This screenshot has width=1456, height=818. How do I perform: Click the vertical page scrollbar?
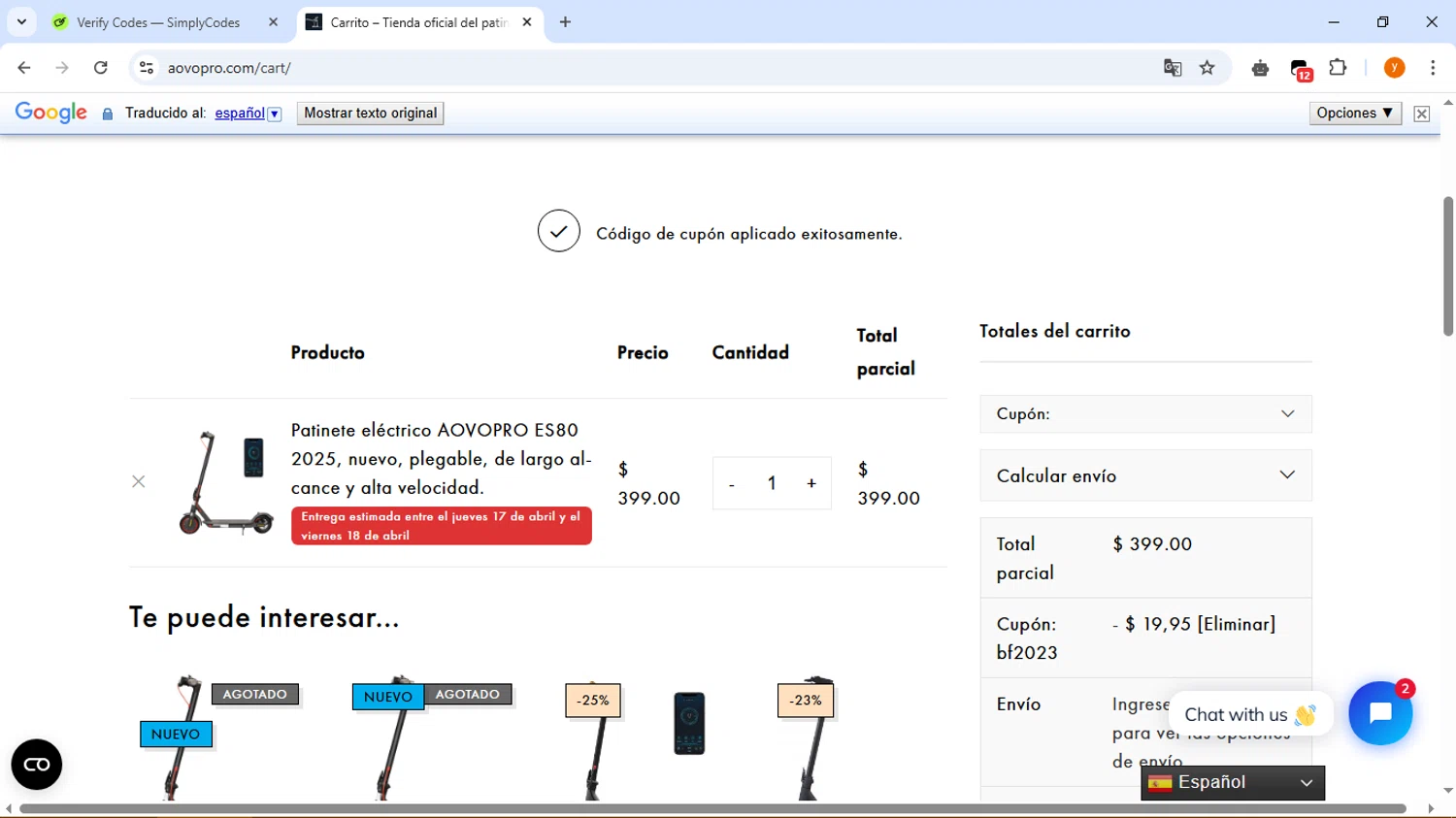coord(1448,266)
